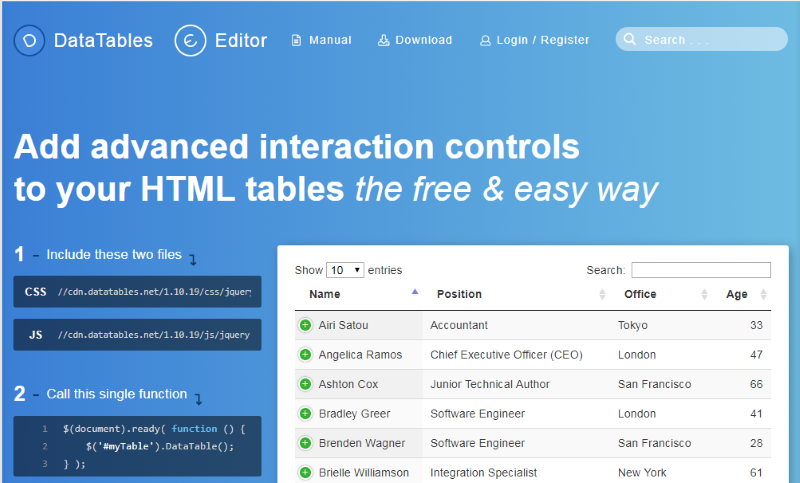Sort the table by Office column

[661, 294]
